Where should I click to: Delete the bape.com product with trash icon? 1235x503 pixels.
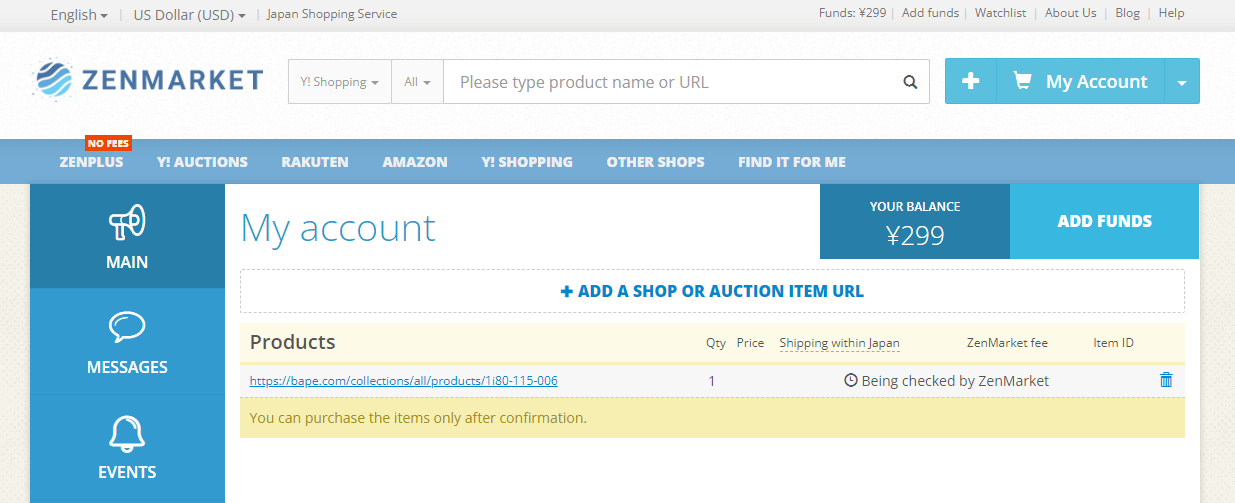click(x=1165, y=380)
